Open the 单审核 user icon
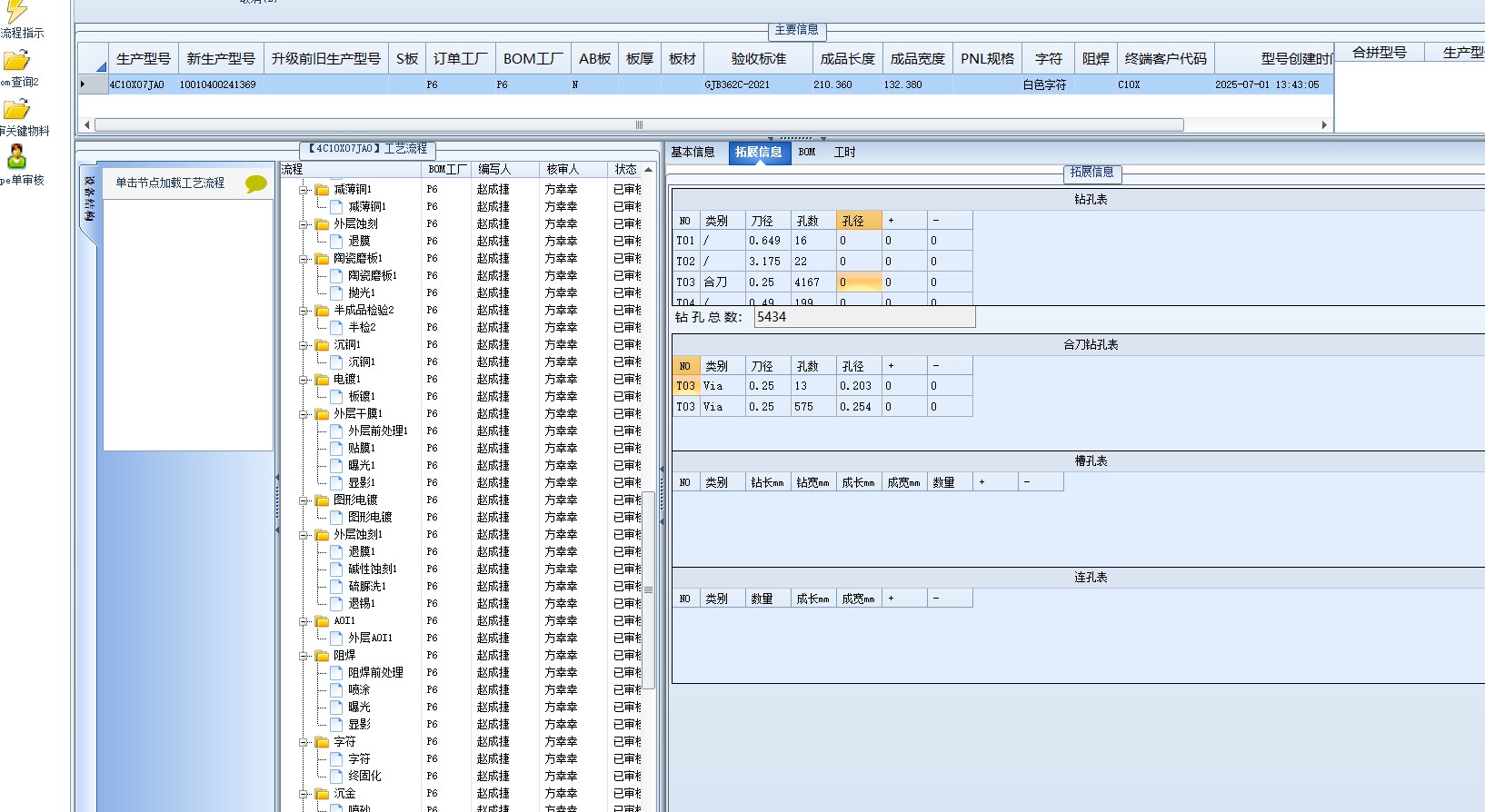This screenshot has height=812, width=1485. [x=16, y=157]
